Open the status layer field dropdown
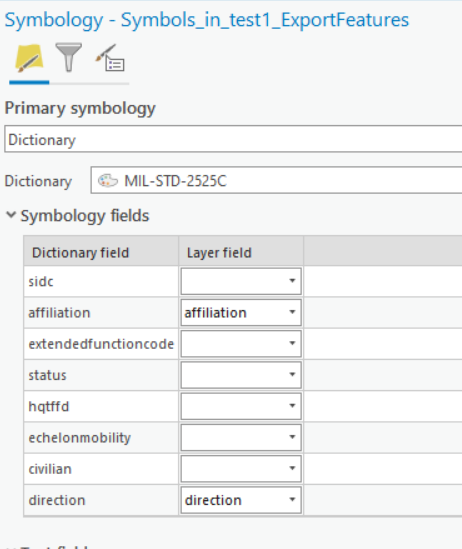The height and width of the screenshot is (549, 462). [x=241, y=375]
